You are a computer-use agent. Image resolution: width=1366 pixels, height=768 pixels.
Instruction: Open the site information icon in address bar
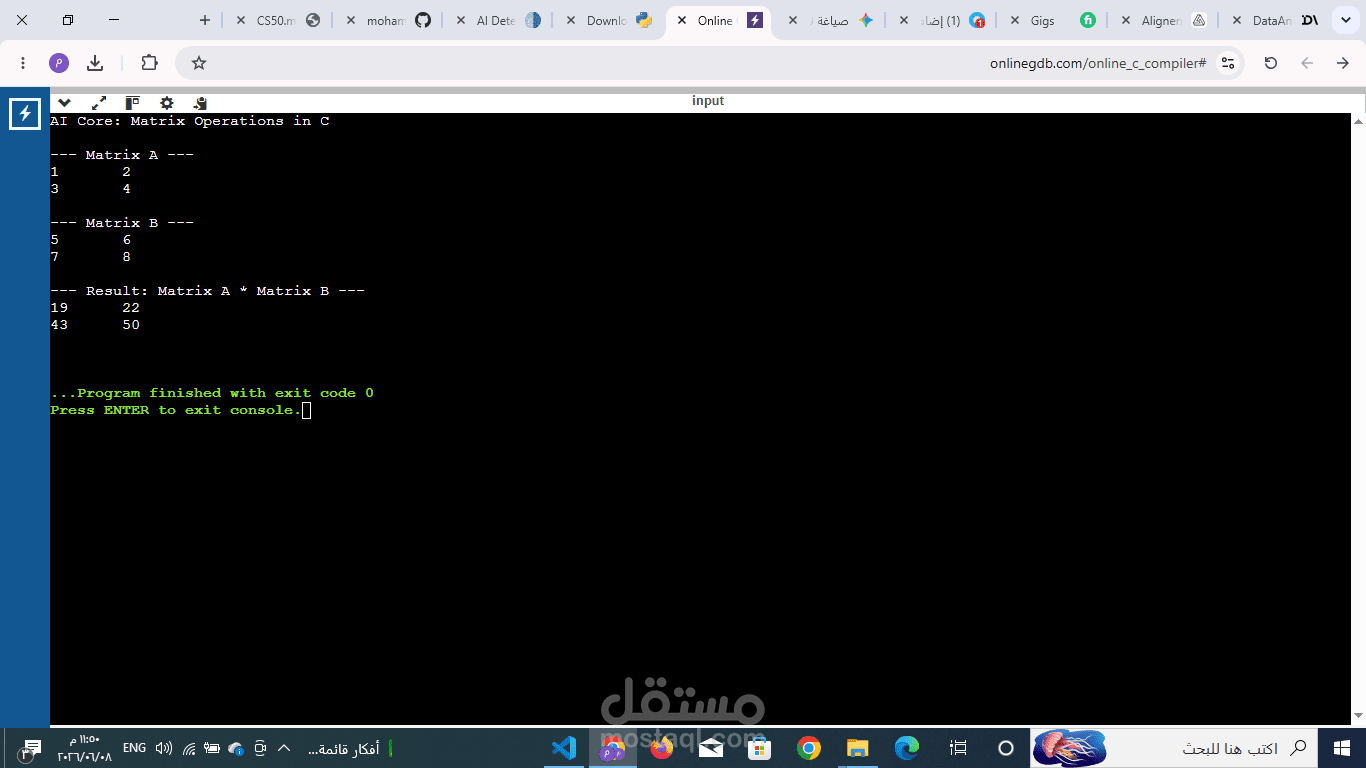(x=1228, y=63)
